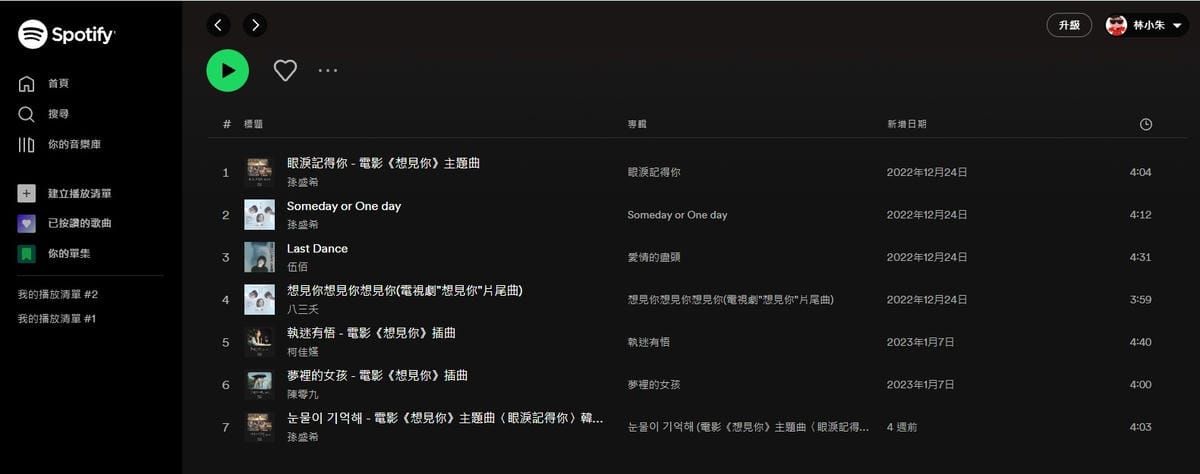The width and height of the screenshot is (1200, 474).
Task: Click the 4 週前 added date
Action: coord(902,427)
